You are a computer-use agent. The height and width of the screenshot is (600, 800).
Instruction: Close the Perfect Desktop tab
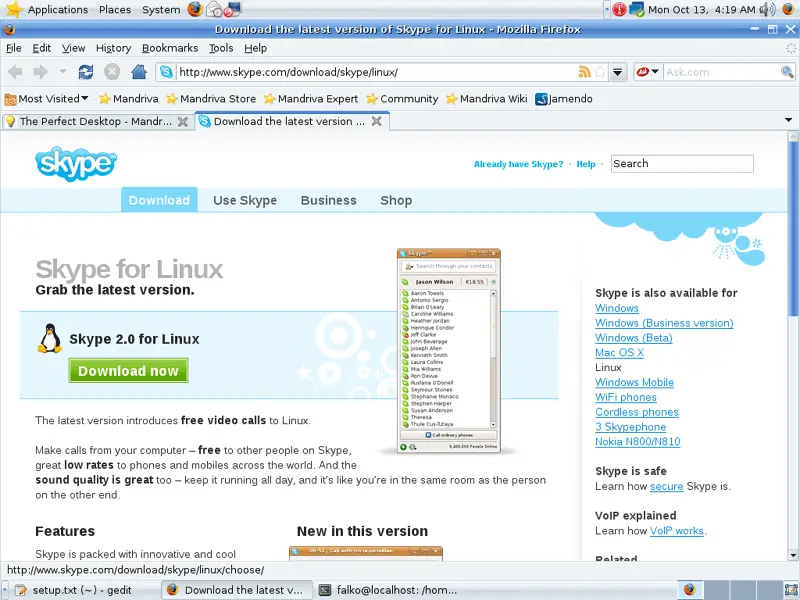[x=182, y=121]
